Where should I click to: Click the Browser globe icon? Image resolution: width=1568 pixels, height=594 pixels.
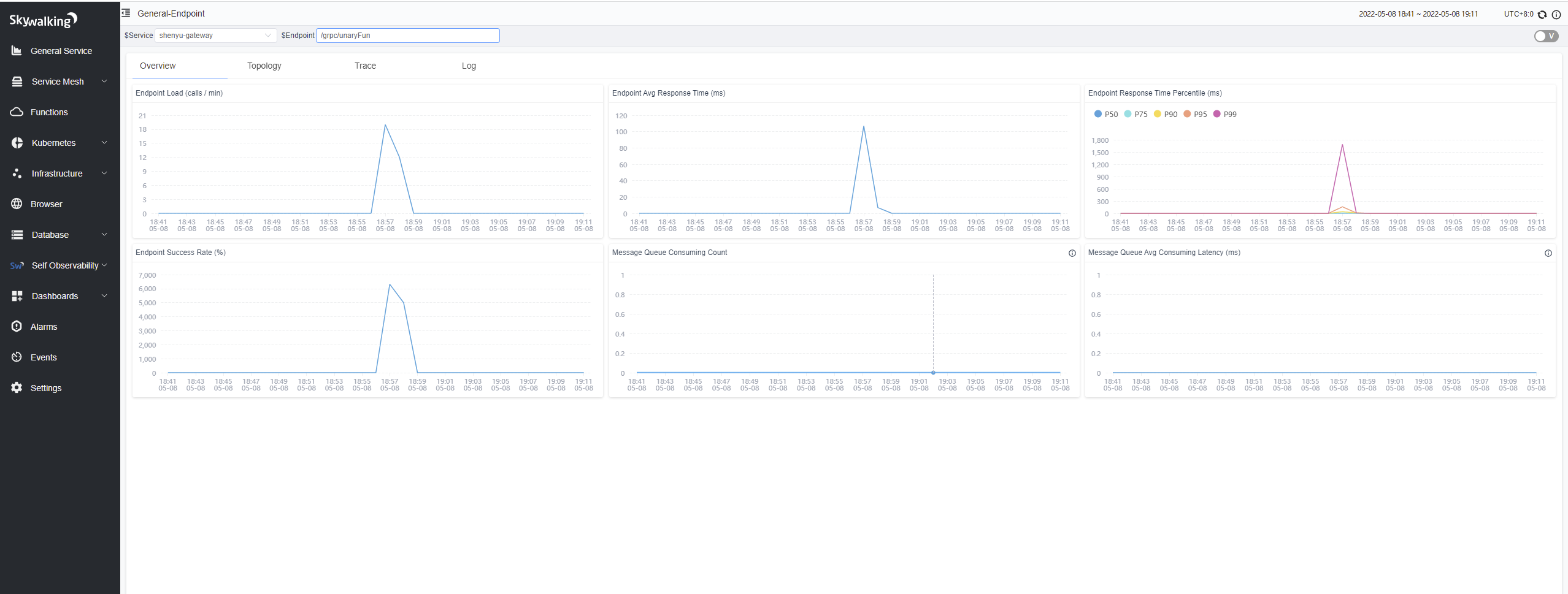tap(17, 204)
